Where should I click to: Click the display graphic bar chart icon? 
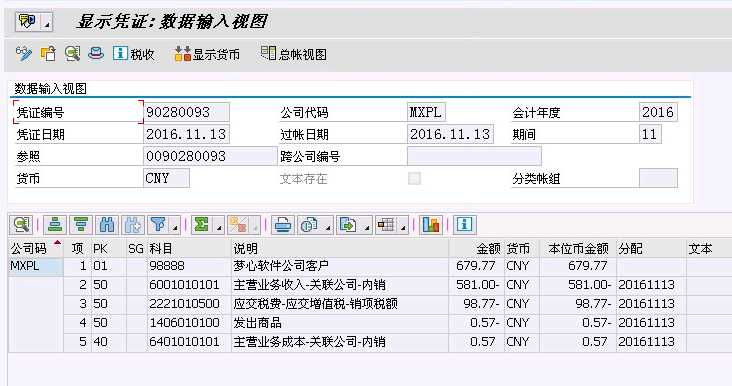pos(430,225)
